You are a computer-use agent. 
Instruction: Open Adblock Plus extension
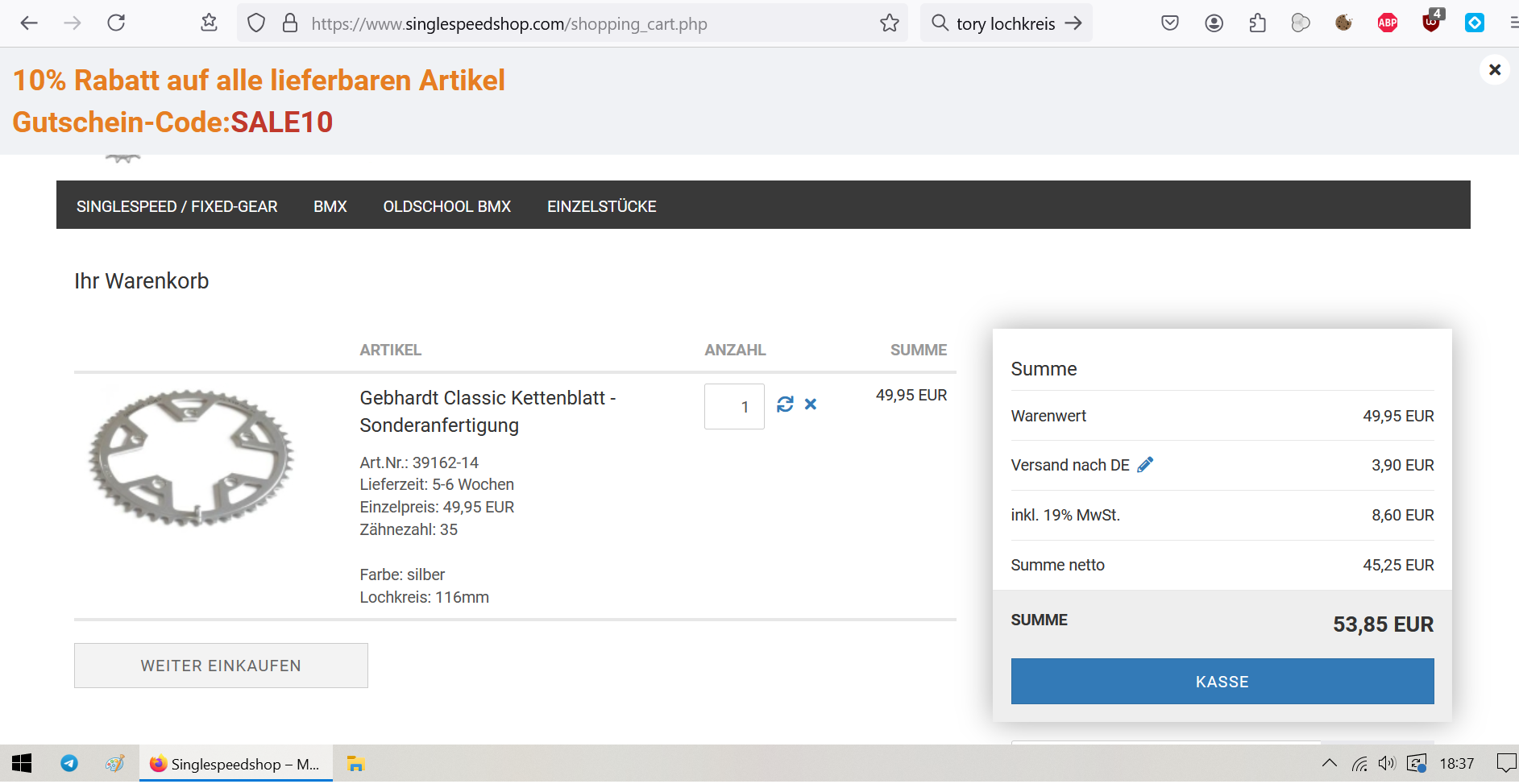1387,23
